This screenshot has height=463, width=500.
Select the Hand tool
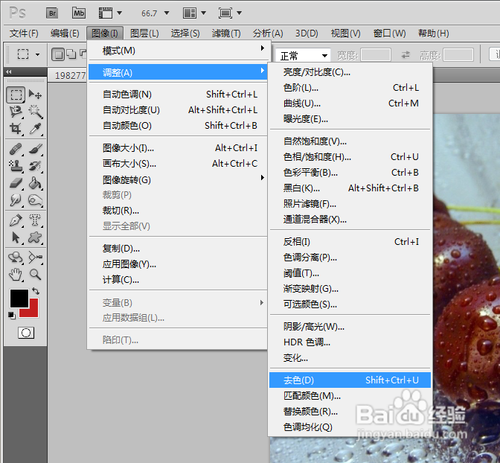tap(15, 275)
